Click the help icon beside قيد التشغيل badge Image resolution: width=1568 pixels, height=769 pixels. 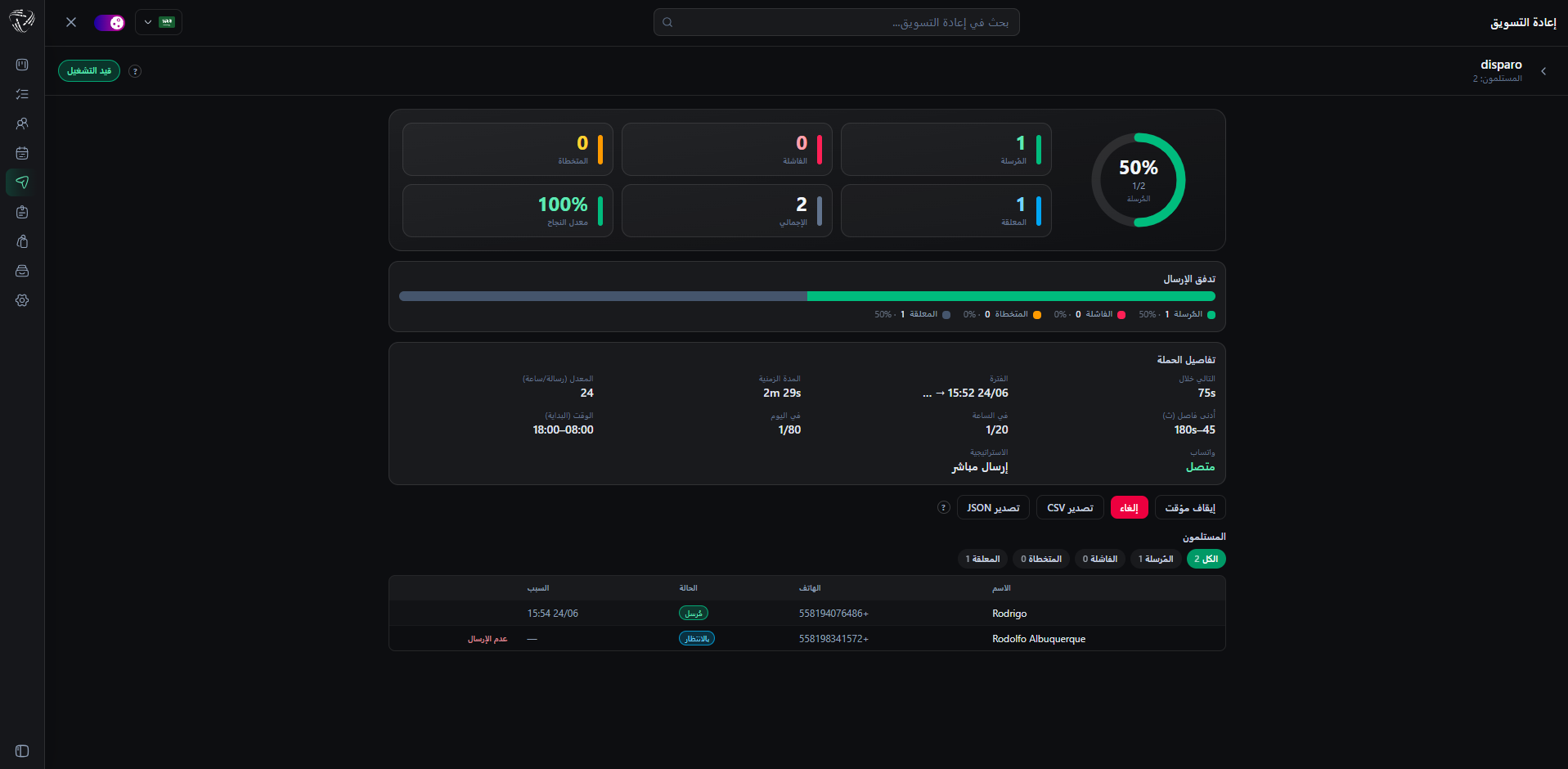click(x=136, y=71)
